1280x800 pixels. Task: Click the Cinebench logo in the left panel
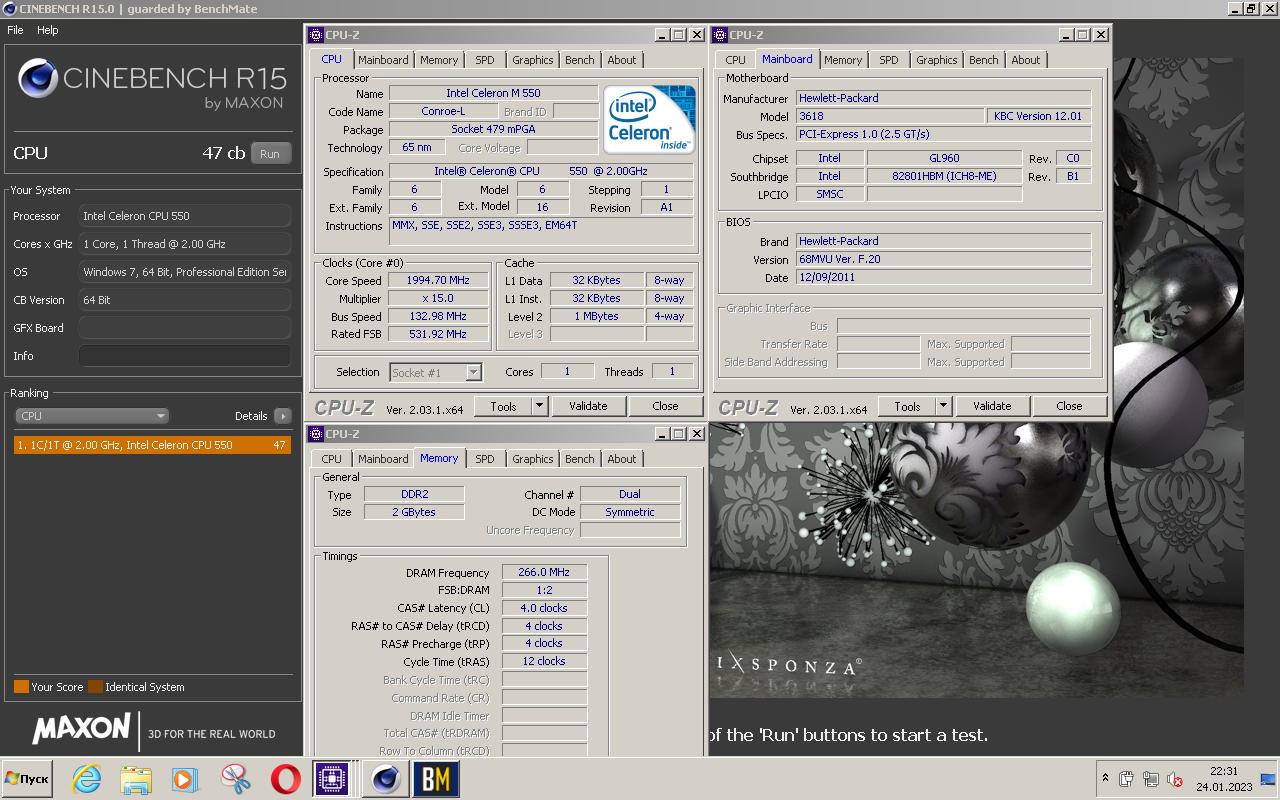pos(153,83)
